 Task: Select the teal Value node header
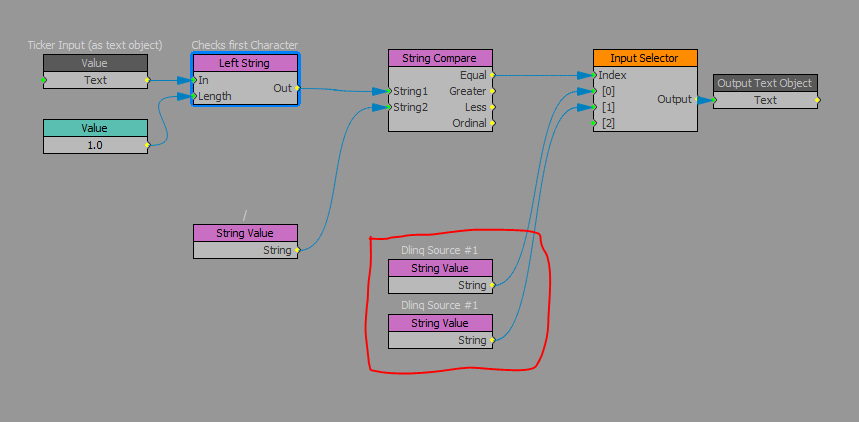tap(95, 128)
